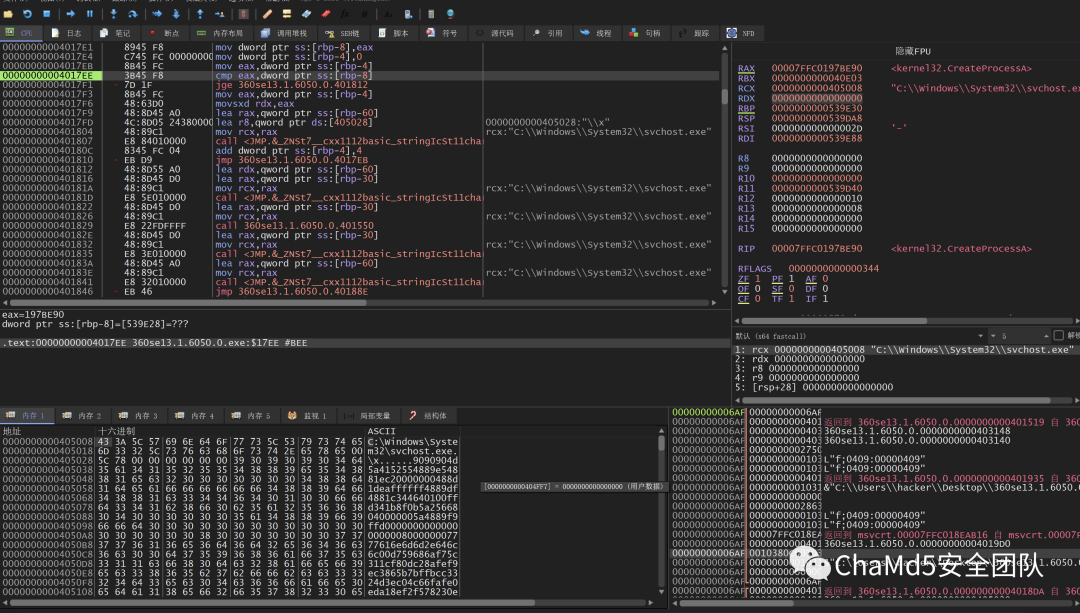Run the program with the arrow icon
The image size is (1080, 613).
70,14
